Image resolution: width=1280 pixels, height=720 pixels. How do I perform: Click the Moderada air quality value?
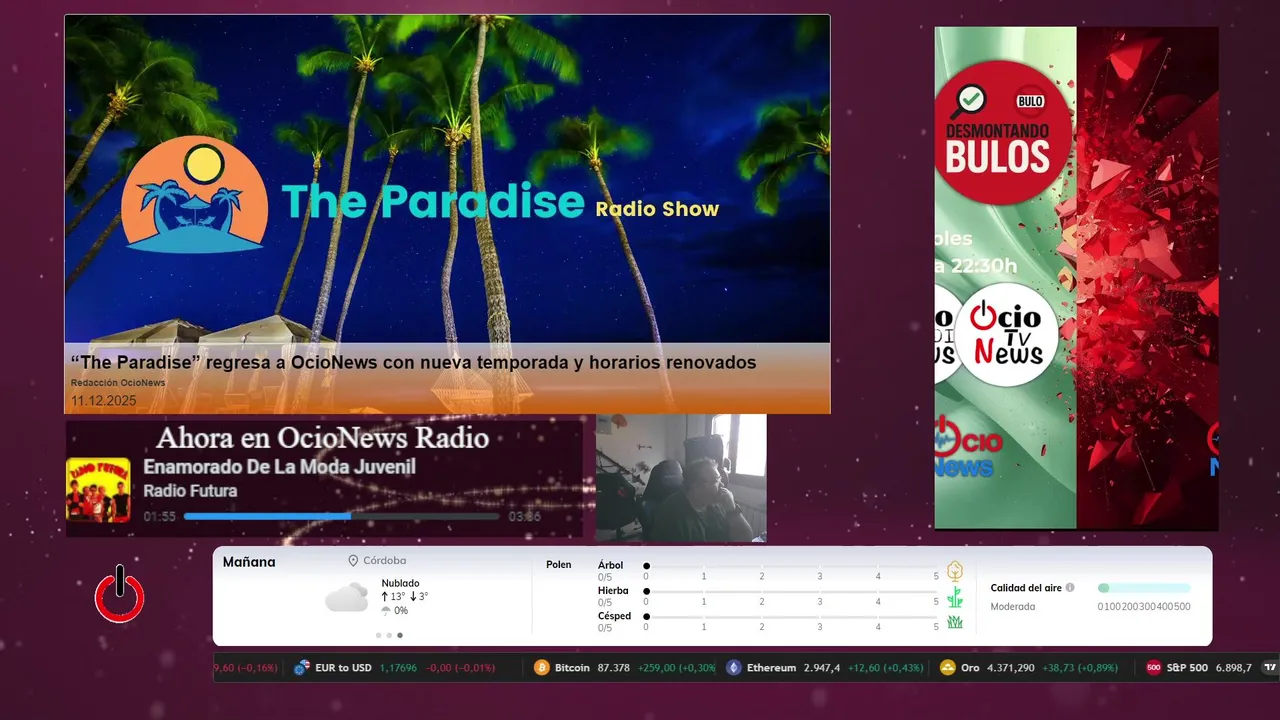point(1013,607)
